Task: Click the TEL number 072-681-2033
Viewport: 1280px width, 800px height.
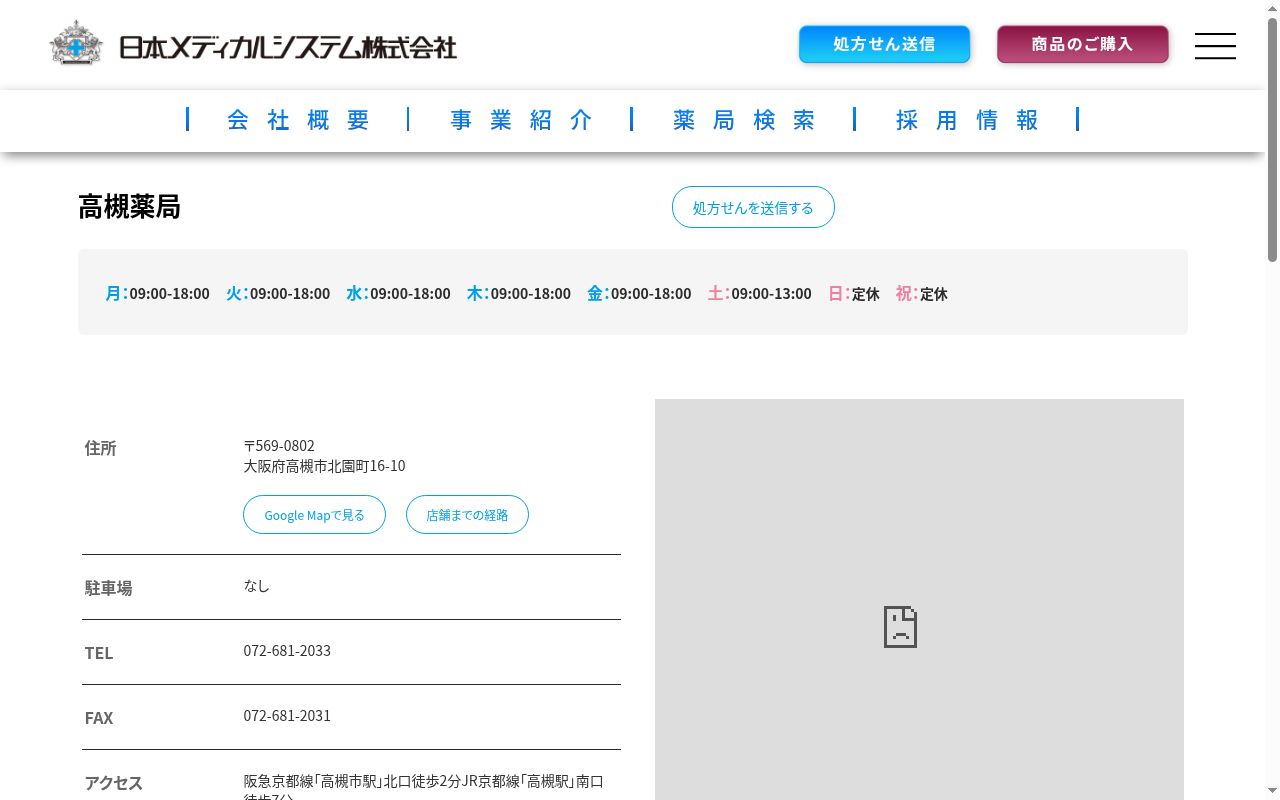Action: (x=287, y=651)
